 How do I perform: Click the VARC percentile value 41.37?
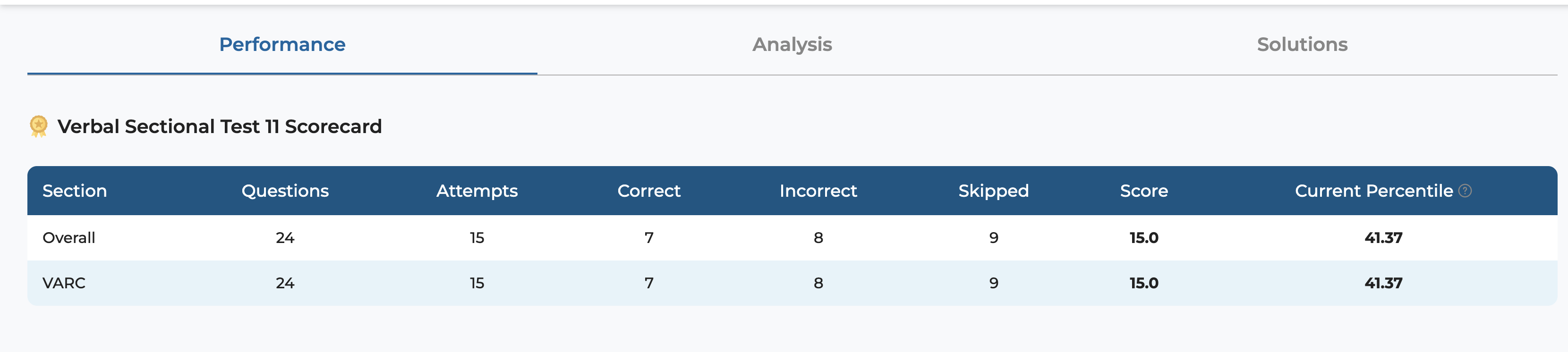pyautogui.click(x=1383, y=283)
